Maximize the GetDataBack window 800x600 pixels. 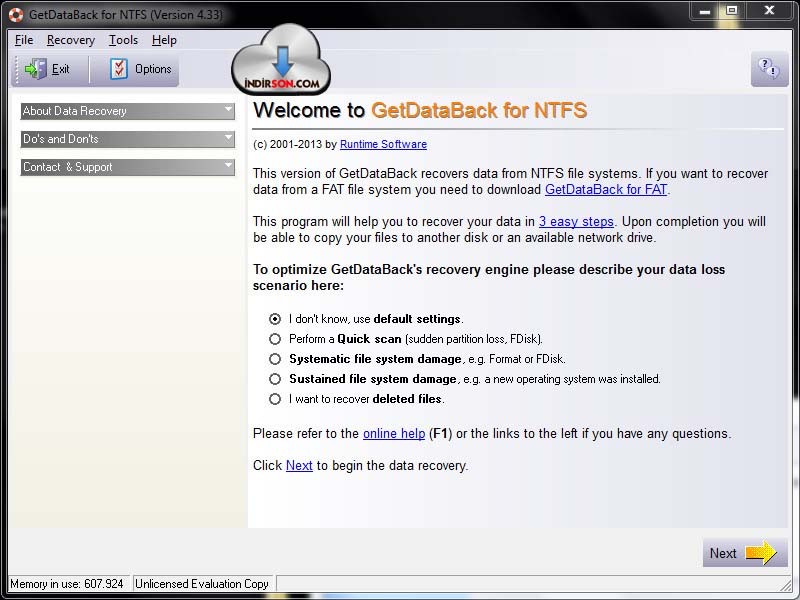pyautogui.click(x=732, y=11)
